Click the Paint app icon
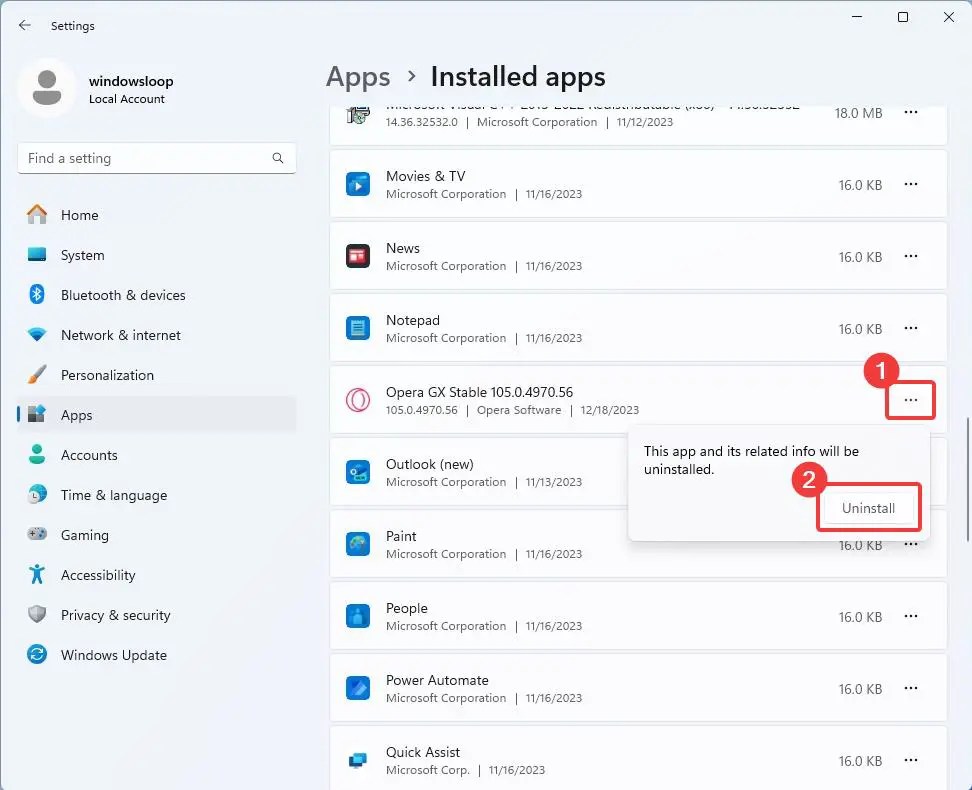Viewport: 972px width, 790px height. coord(358,544)
